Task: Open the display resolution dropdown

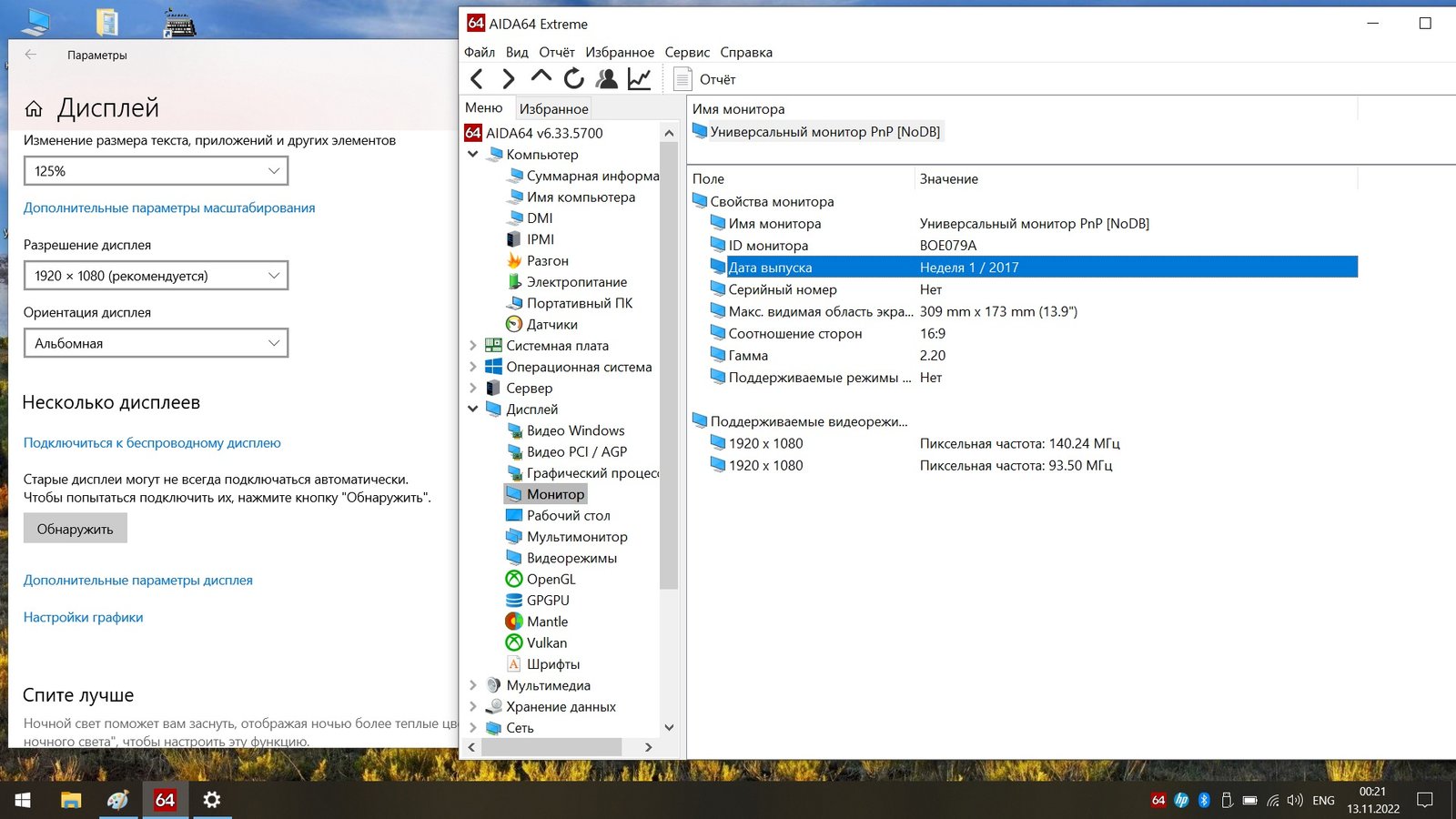Action: 156,276
